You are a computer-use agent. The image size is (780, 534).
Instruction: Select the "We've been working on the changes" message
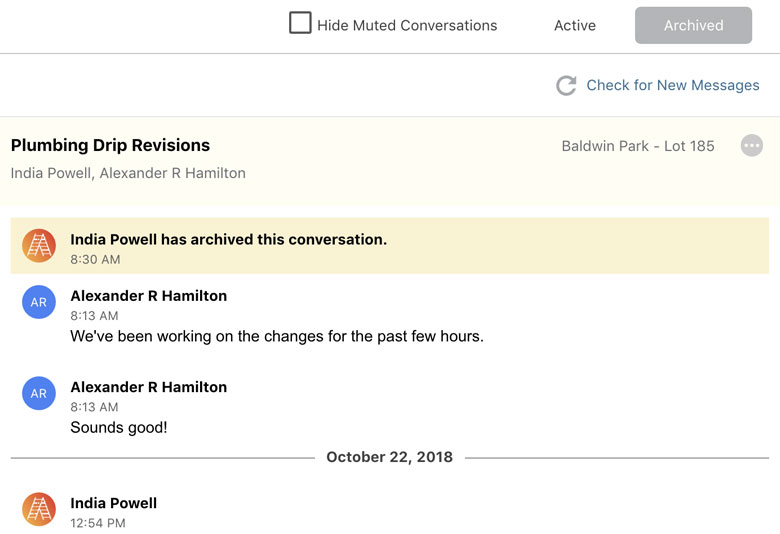277,336
